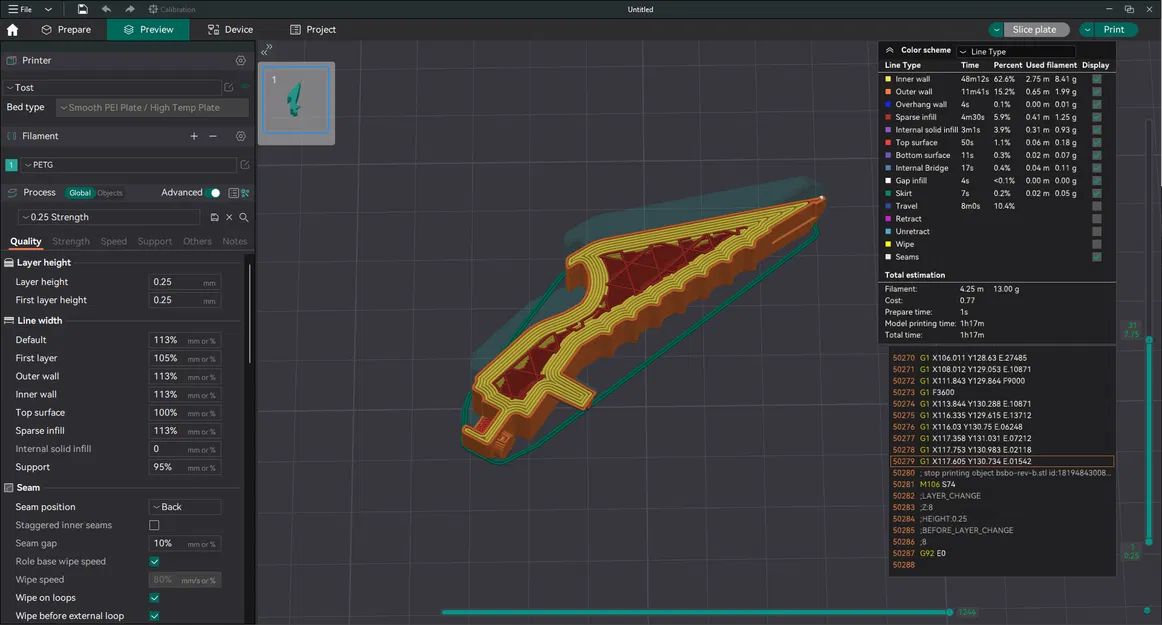Switch to the Prepare tab
1162x625 pixels.
(66, 30)
